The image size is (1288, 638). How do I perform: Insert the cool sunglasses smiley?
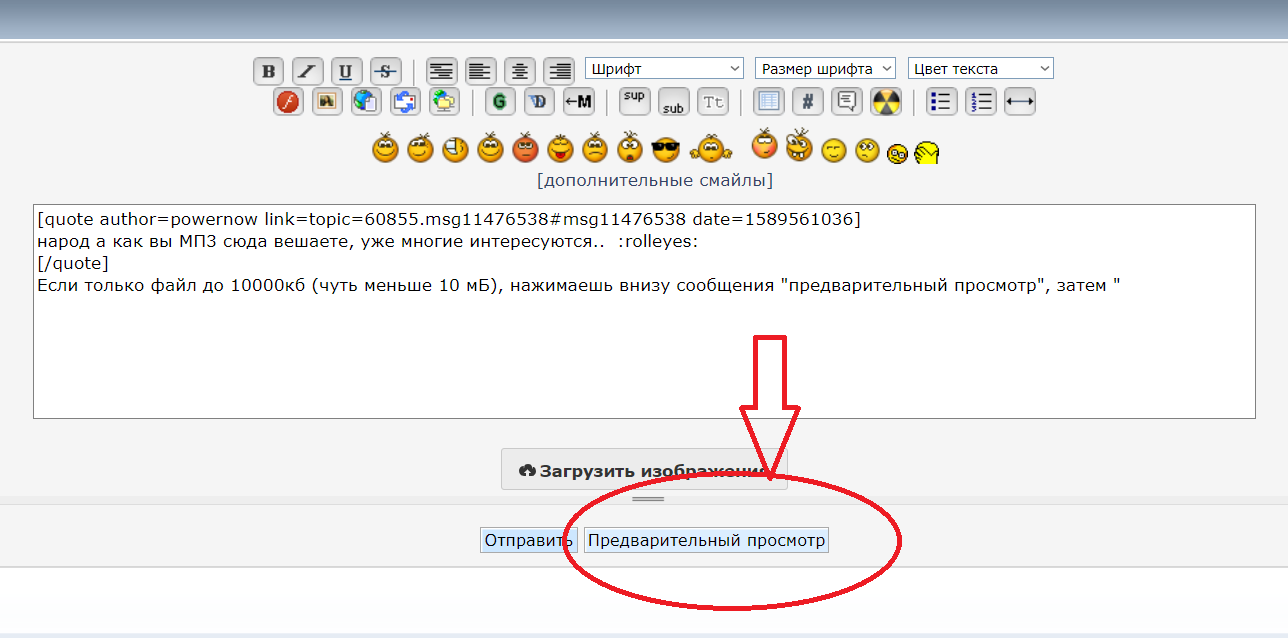click(665, 150)
